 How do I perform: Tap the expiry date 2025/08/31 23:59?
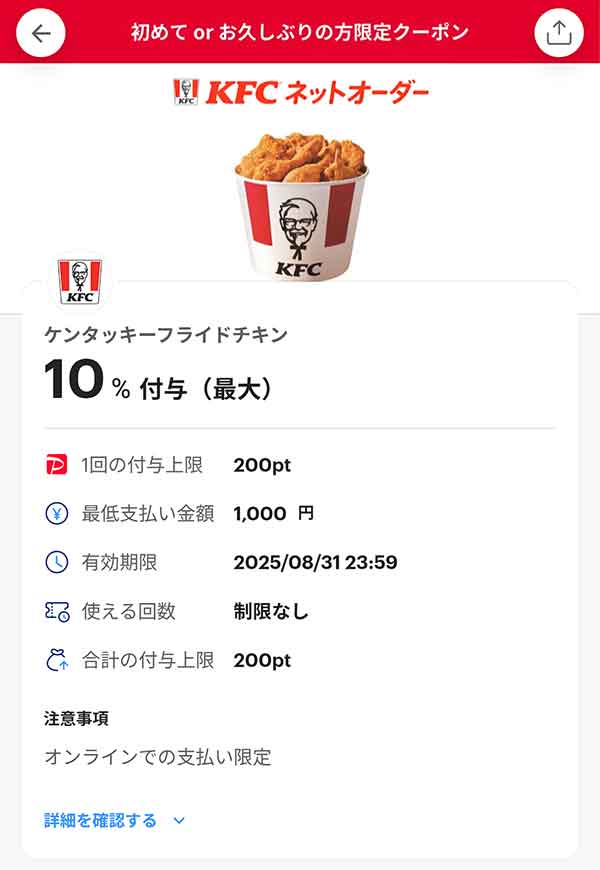point(315,562)
